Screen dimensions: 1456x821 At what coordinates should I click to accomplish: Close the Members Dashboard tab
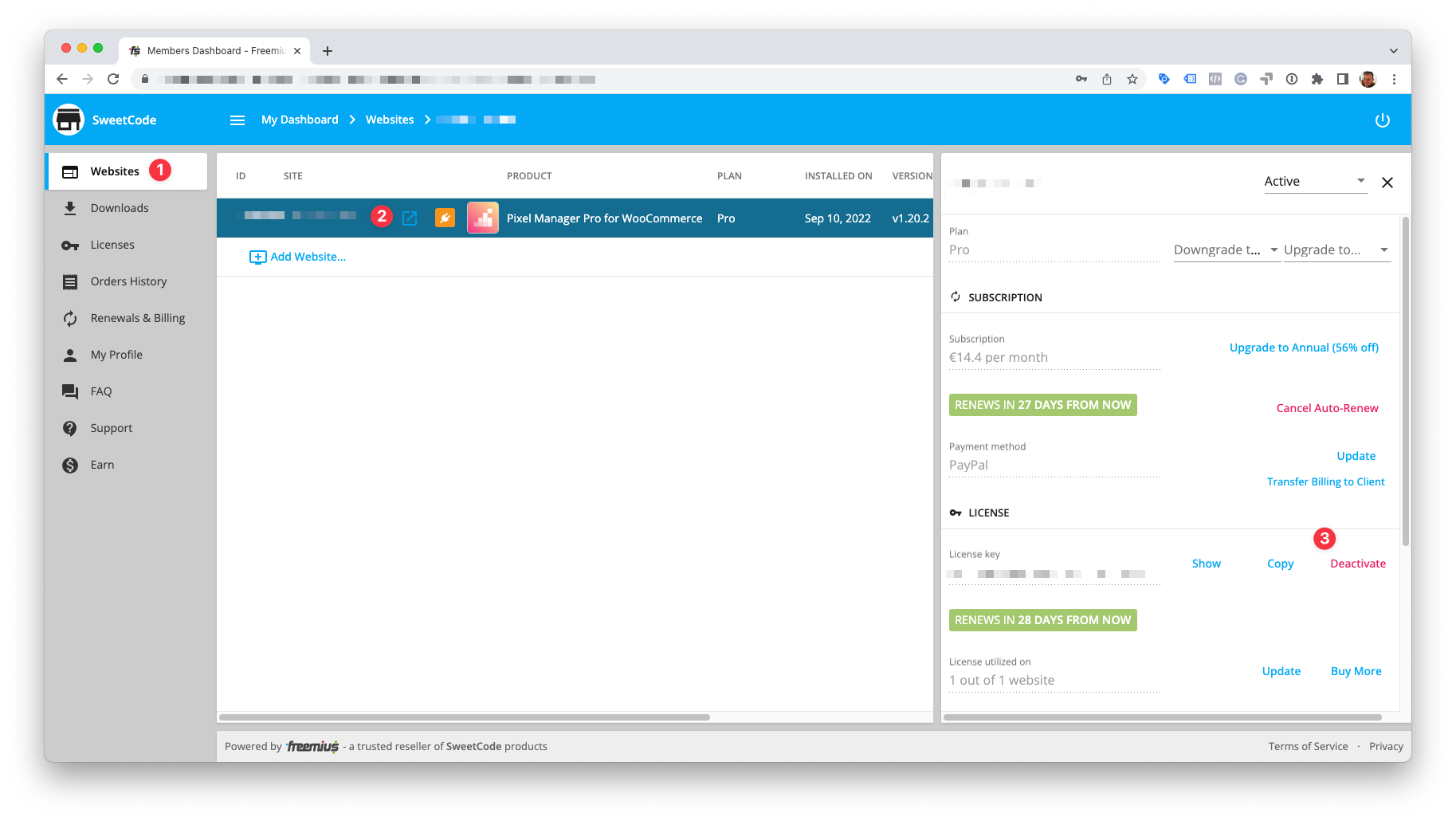click(x=297, y=51)
